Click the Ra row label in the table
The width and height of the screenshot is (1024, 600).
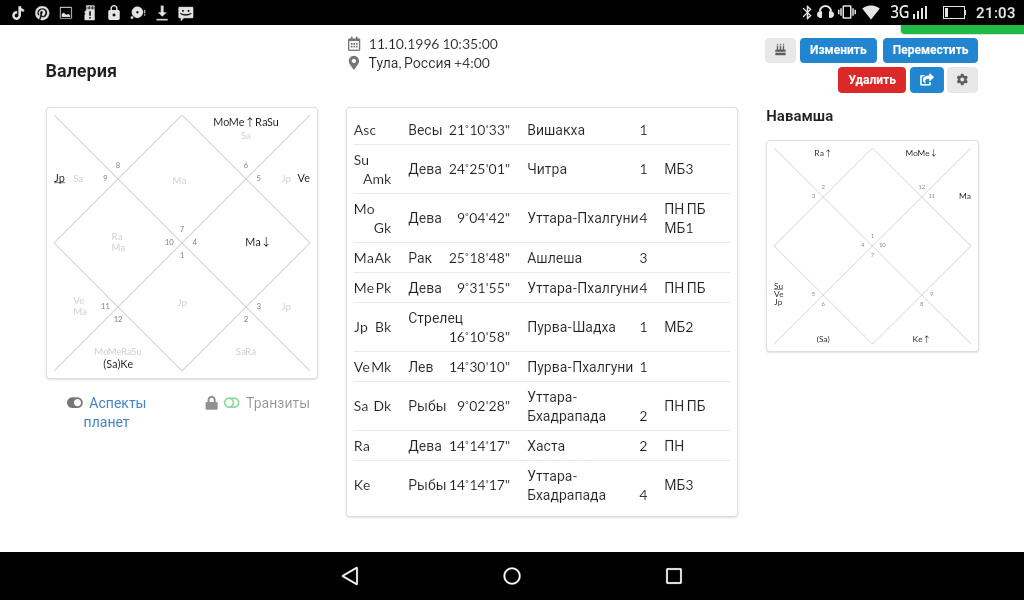coord(362,446)
